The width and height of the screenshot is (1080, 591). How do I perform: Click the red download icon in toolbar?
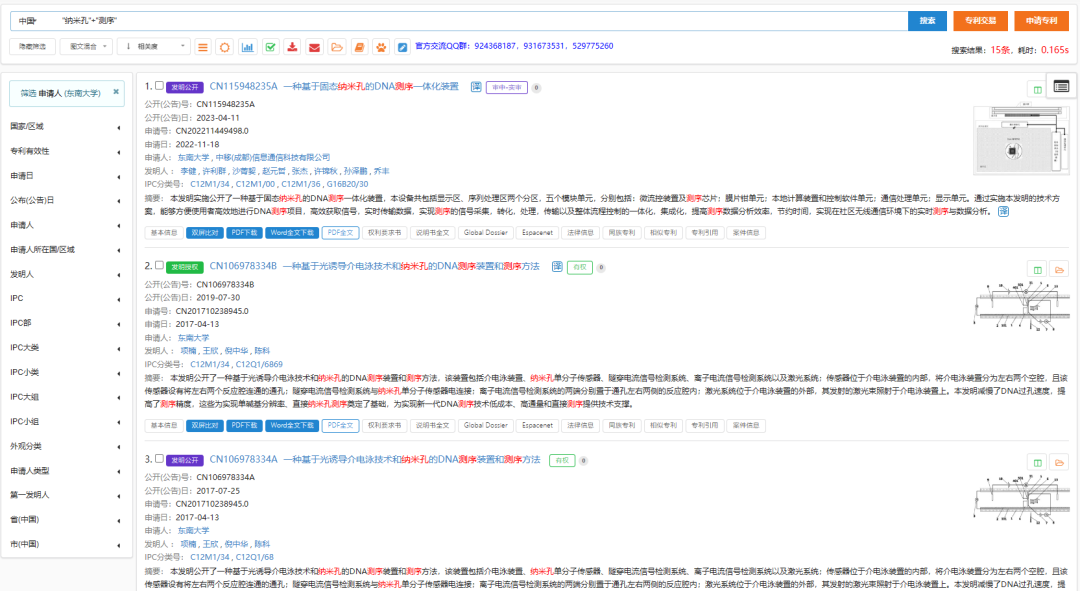292,47
